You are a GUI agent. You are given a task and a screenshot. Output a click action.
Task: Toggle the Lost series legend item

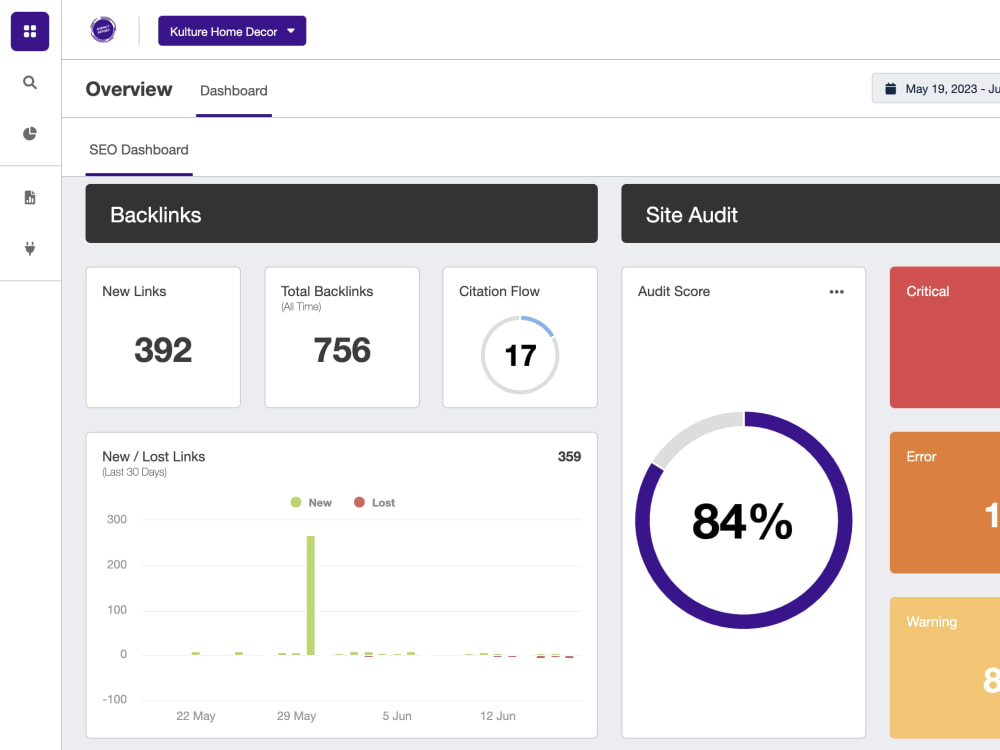(x=374, y=503)
